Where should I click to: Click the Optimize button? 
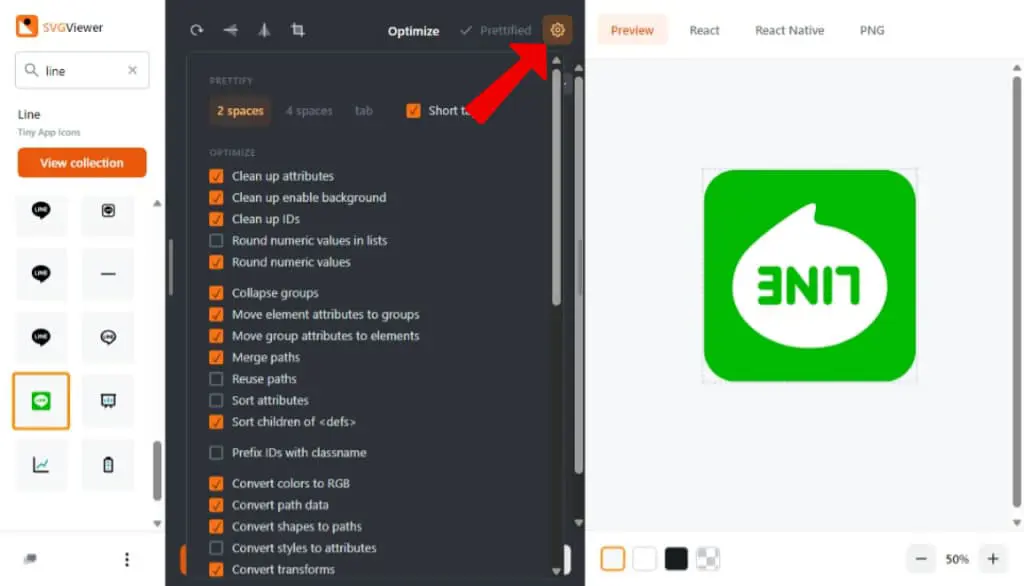pyautogui.click(x=413, y=31)
